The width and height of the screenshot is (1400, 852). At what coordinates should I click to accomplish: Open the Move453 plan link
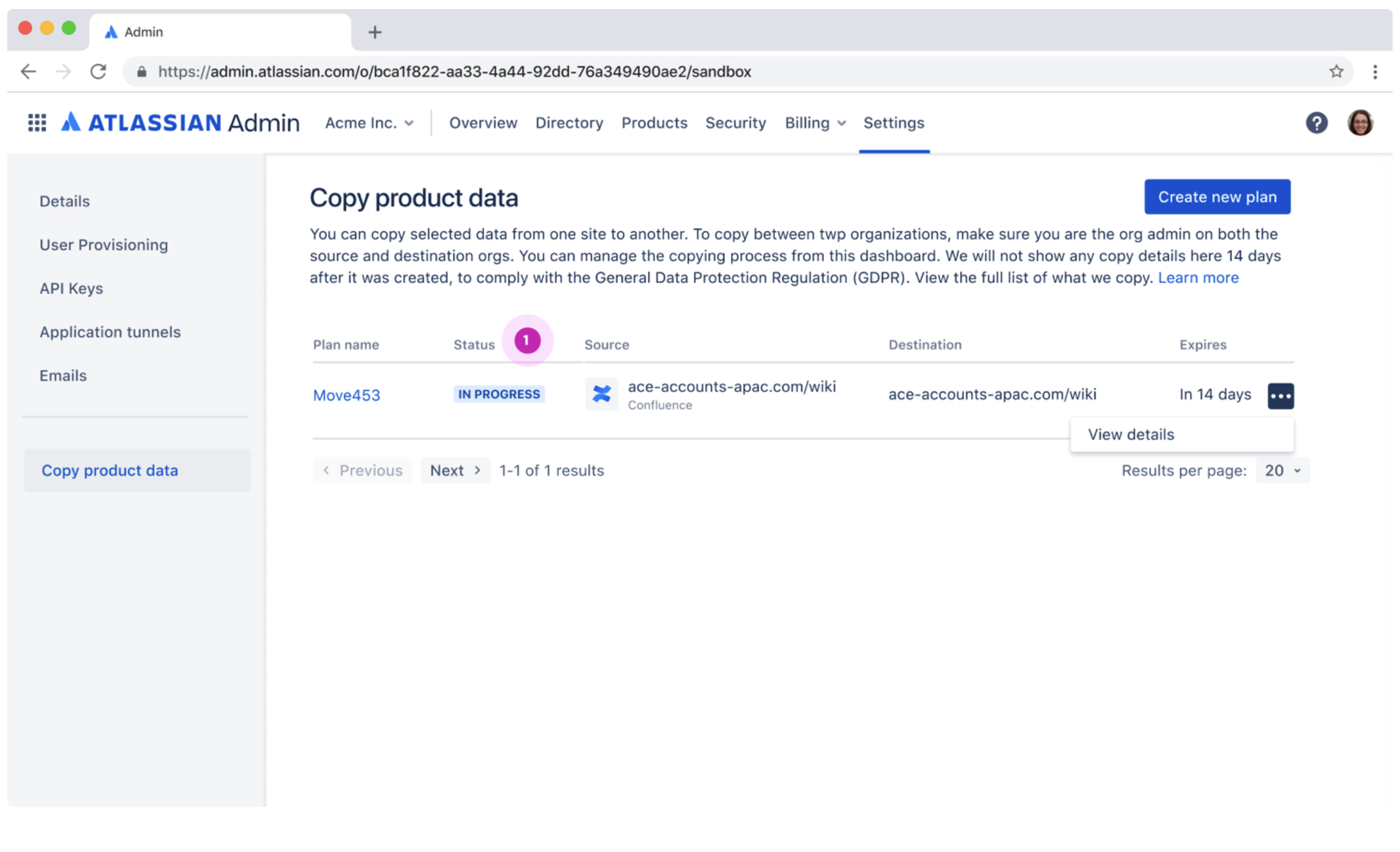(x=346, y=396)
